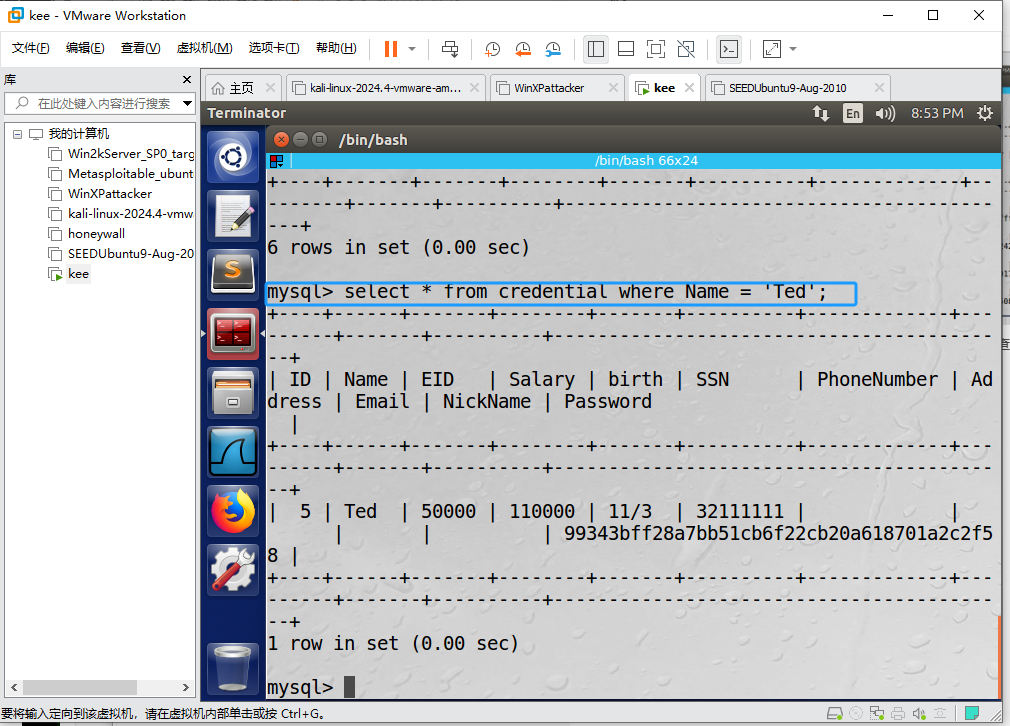Open System Settings from the dock
This screenshot has height=726, width=1010.
233,570
